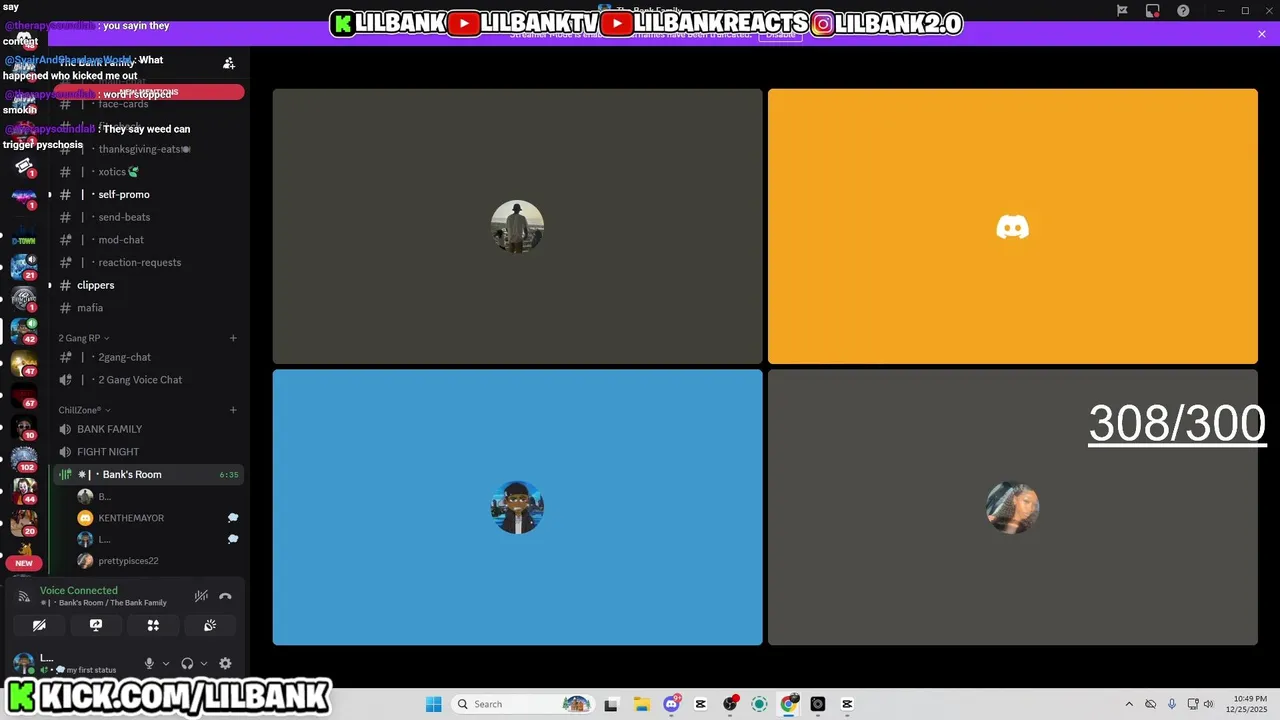Collapse the ChillZone category
Image resolution: width=1280 pixels, height=720 pixels.
(85, 410)
